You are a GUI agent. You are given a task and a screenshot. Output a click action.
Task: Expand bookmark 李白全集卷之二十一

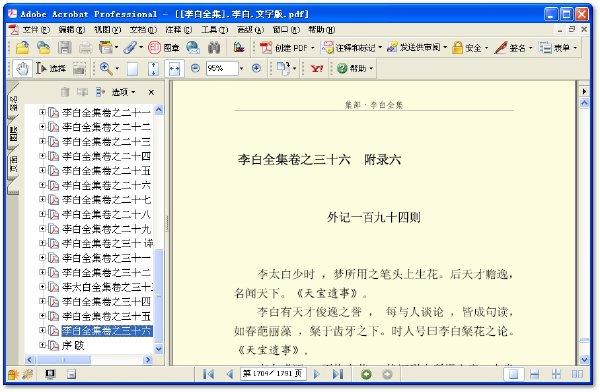click(x=42, y=112)
